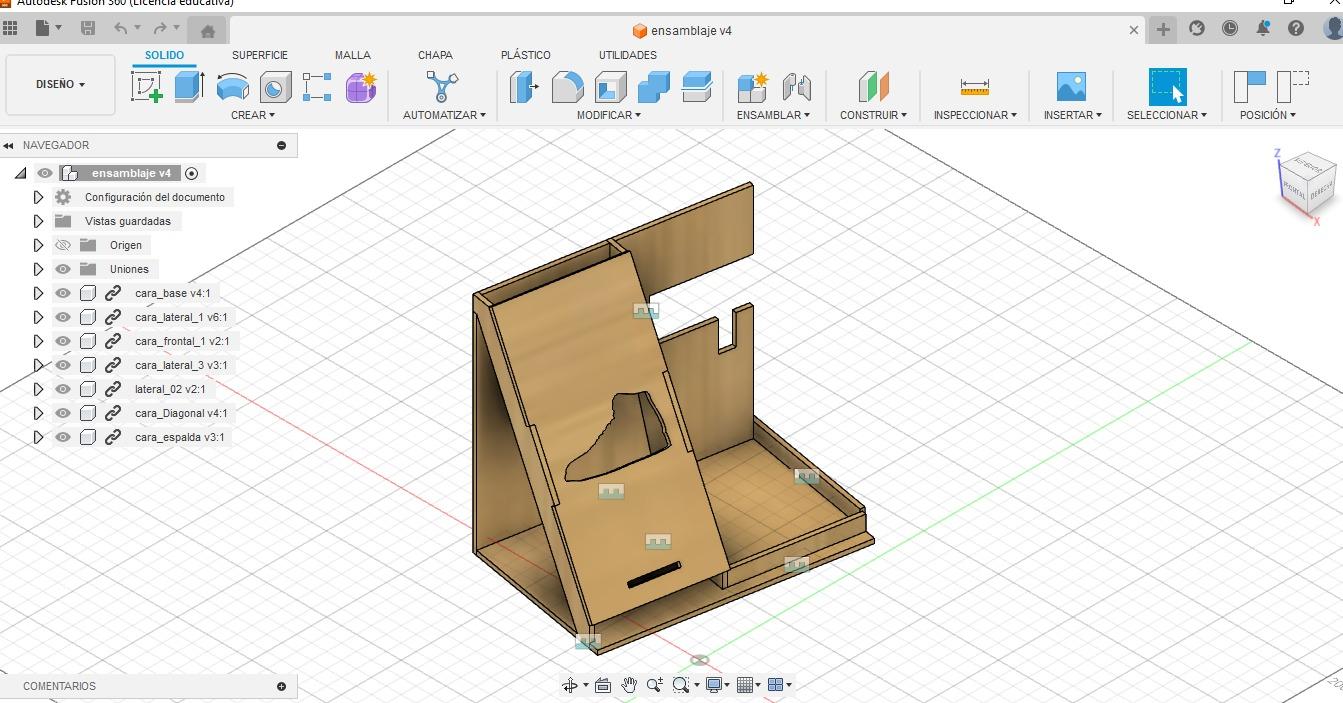
Task: Select the Insert image tool
Action: [x=1071, y=87]
